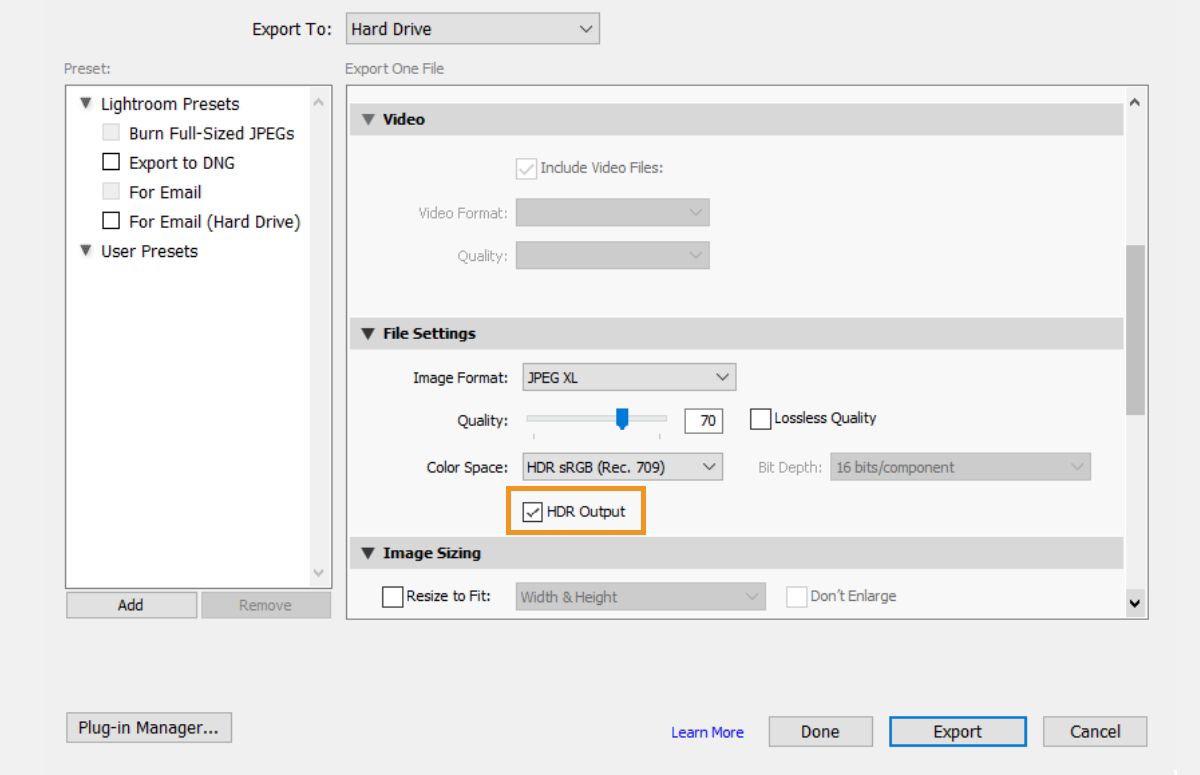Expand the Lightroom Presets group
Screen dimensions: 1200x775
tap(85, 104)
